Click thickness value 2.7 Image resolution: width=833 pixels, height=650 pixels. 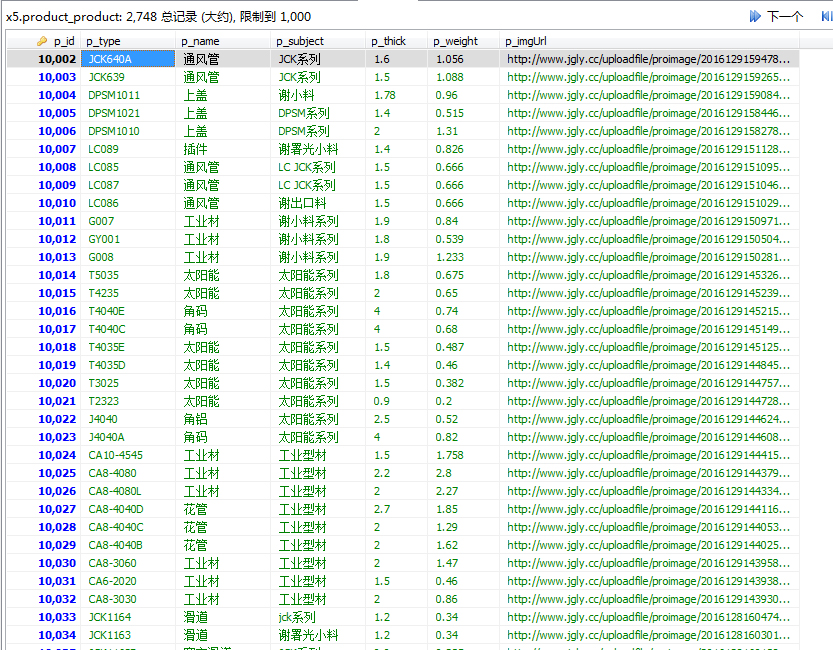396,509
